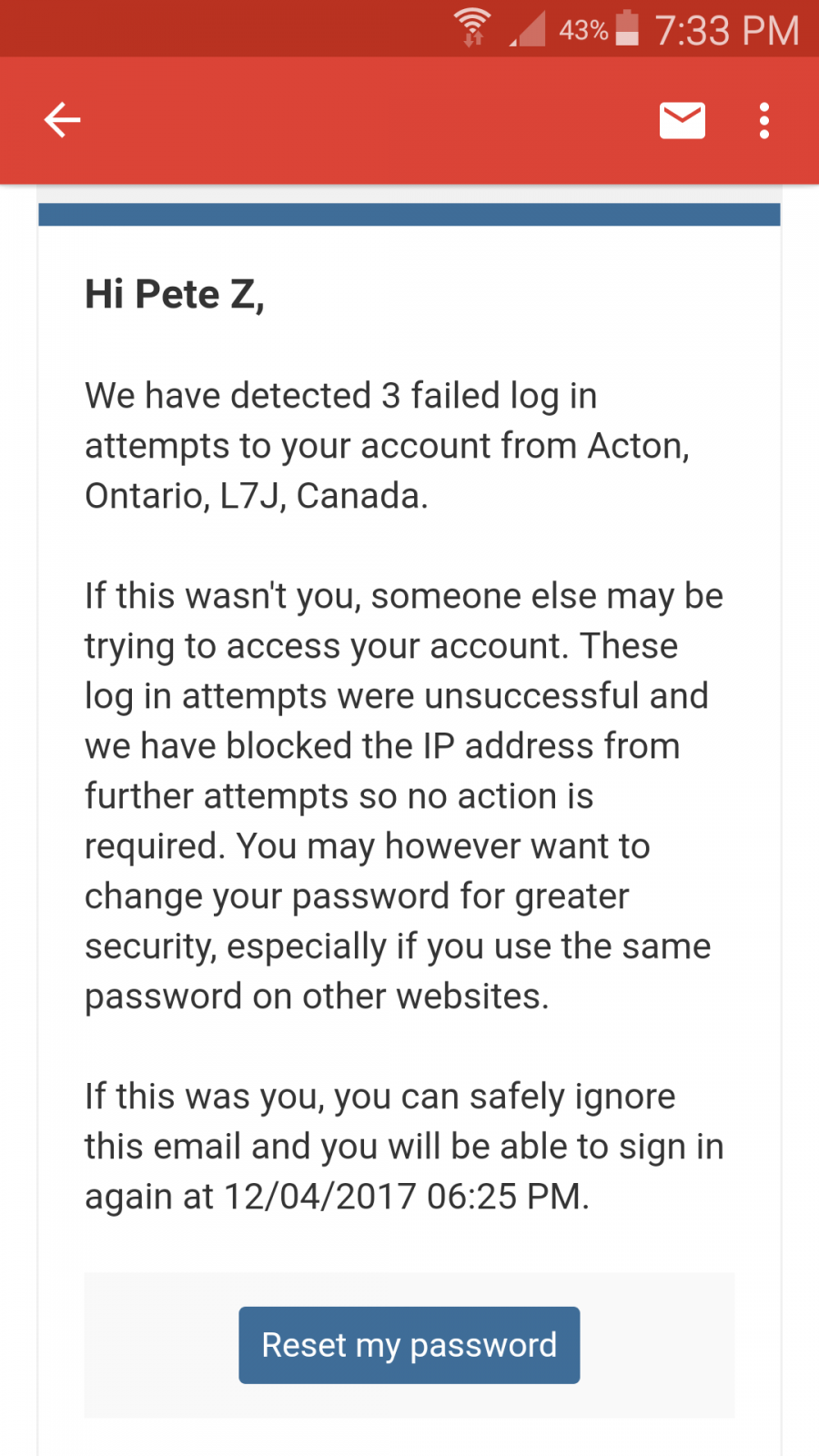
Task: Click the "If this was you" line
Action: tap(380, 1097)
